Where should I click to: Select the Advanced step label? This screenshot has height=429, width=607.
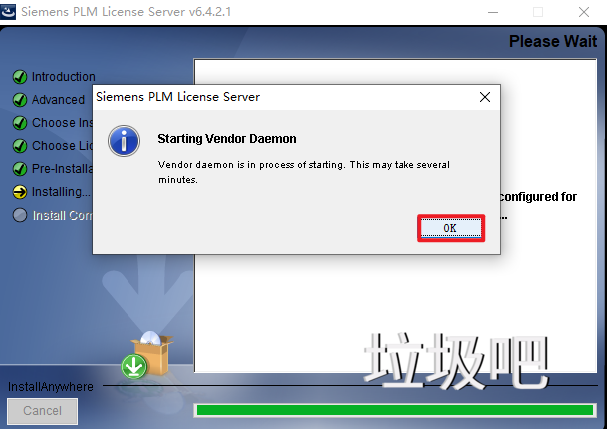tap(58, 100)
